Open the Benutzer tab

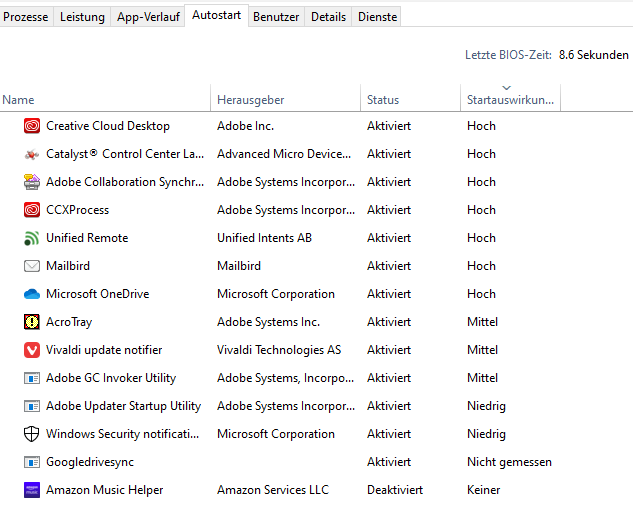(276, 17)
